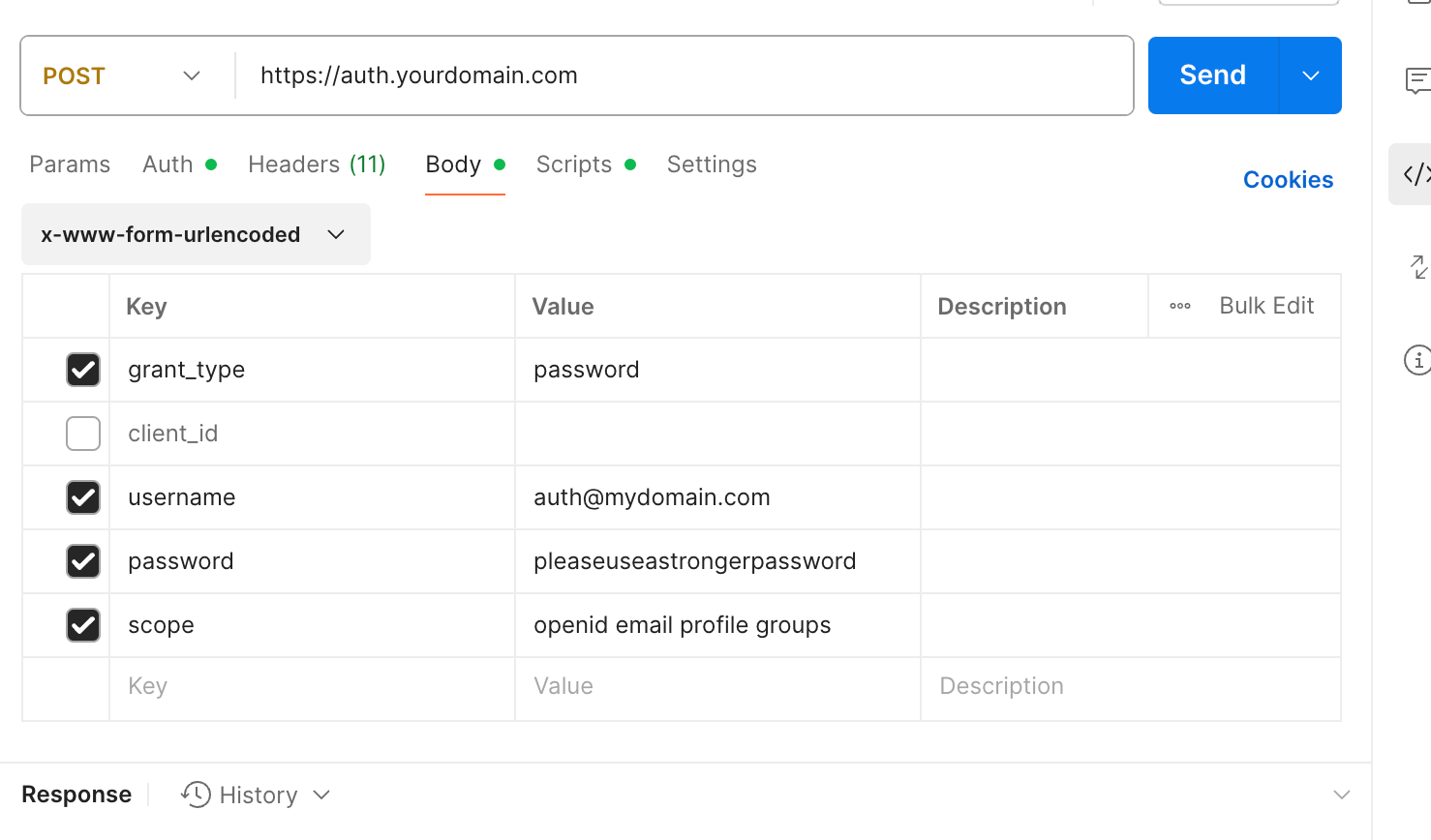Click the client_id key cell

(x=312, y=434)
